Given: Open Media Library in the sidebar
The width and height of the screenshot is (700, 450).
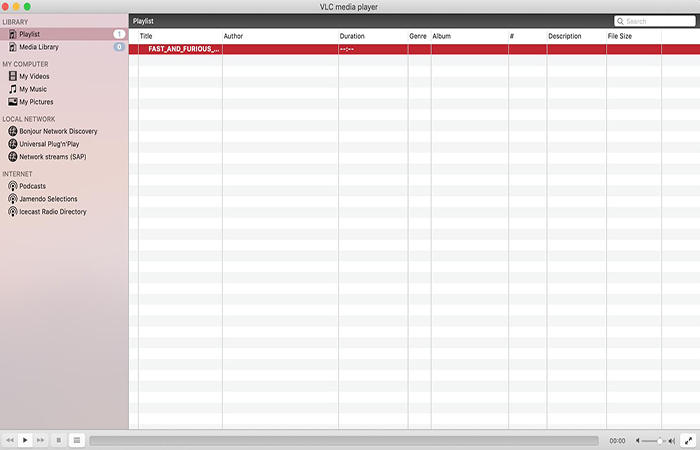Looking at the screenshot, I should [x=64, y=47].
